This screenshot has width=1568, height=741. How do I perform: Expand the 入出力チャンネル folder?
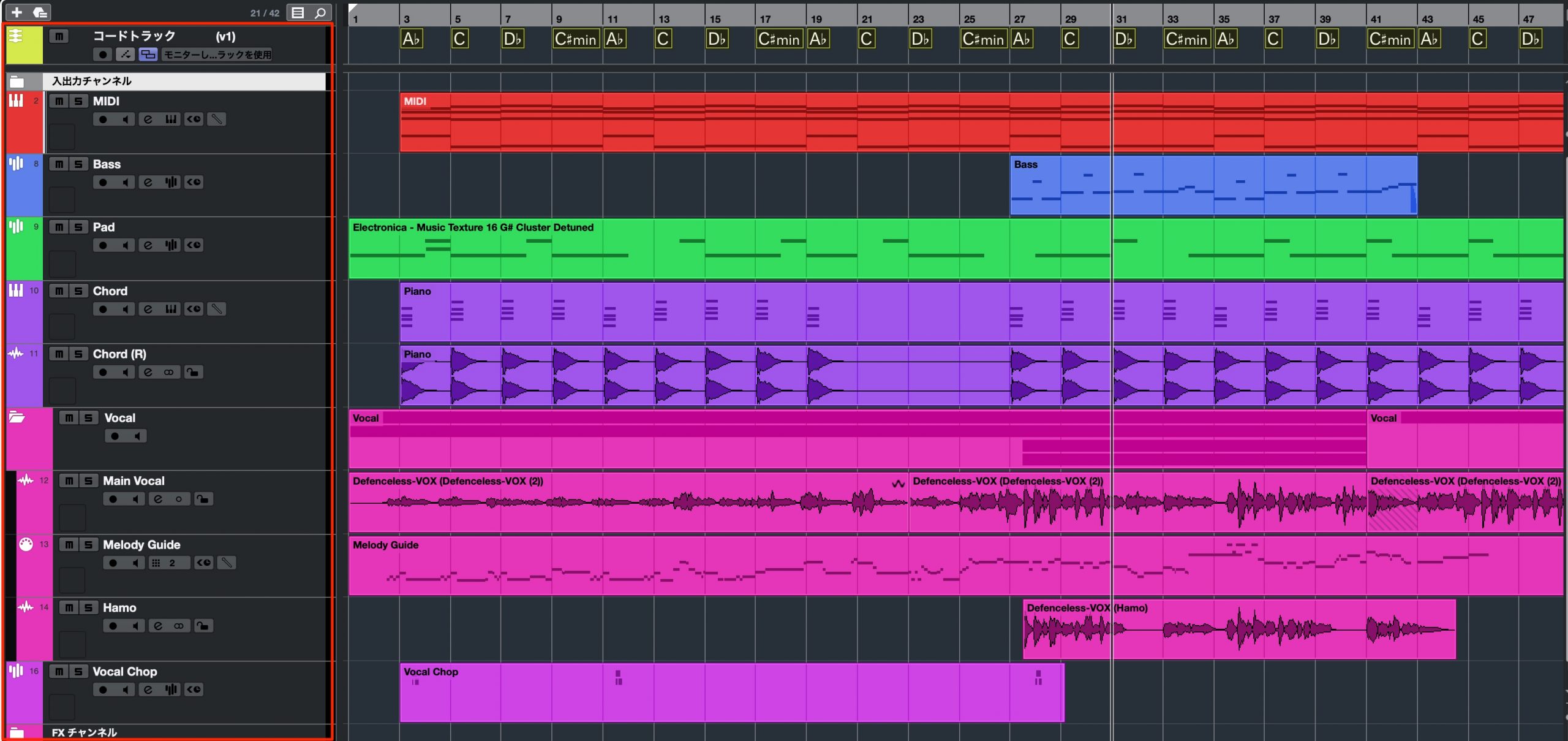tap(17, 82)
